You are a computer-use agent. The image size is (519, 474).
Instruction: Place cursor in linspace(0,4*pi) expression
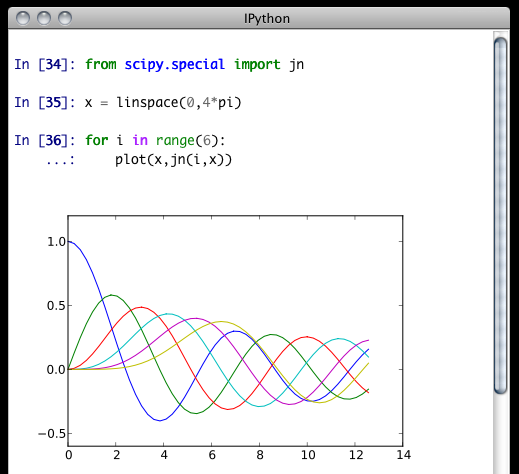pyautogui.click(x=179, y=103)
